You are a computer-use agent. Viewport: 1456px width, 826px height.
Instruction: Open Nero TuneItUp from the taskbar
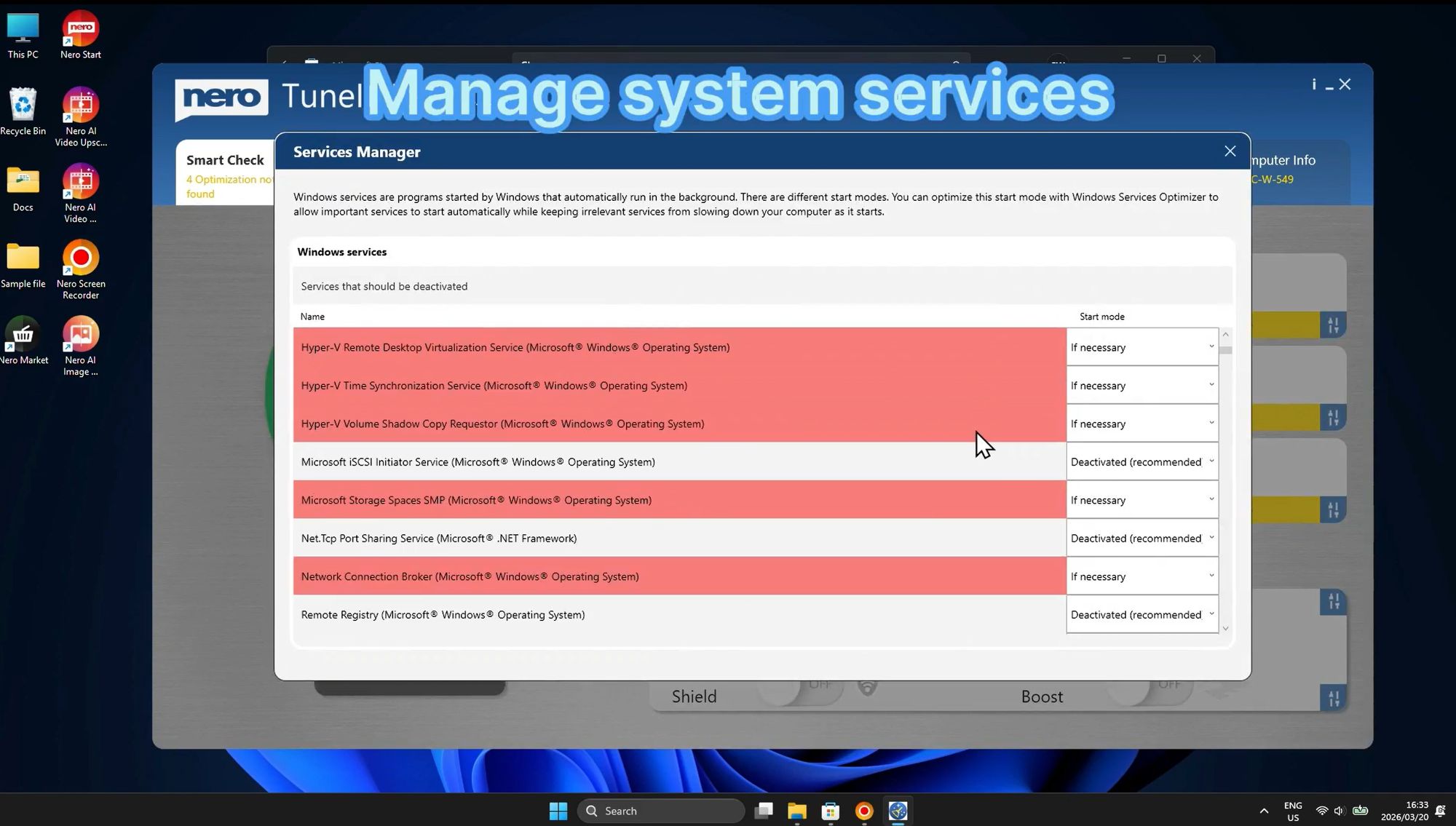(x=897, y=810)
